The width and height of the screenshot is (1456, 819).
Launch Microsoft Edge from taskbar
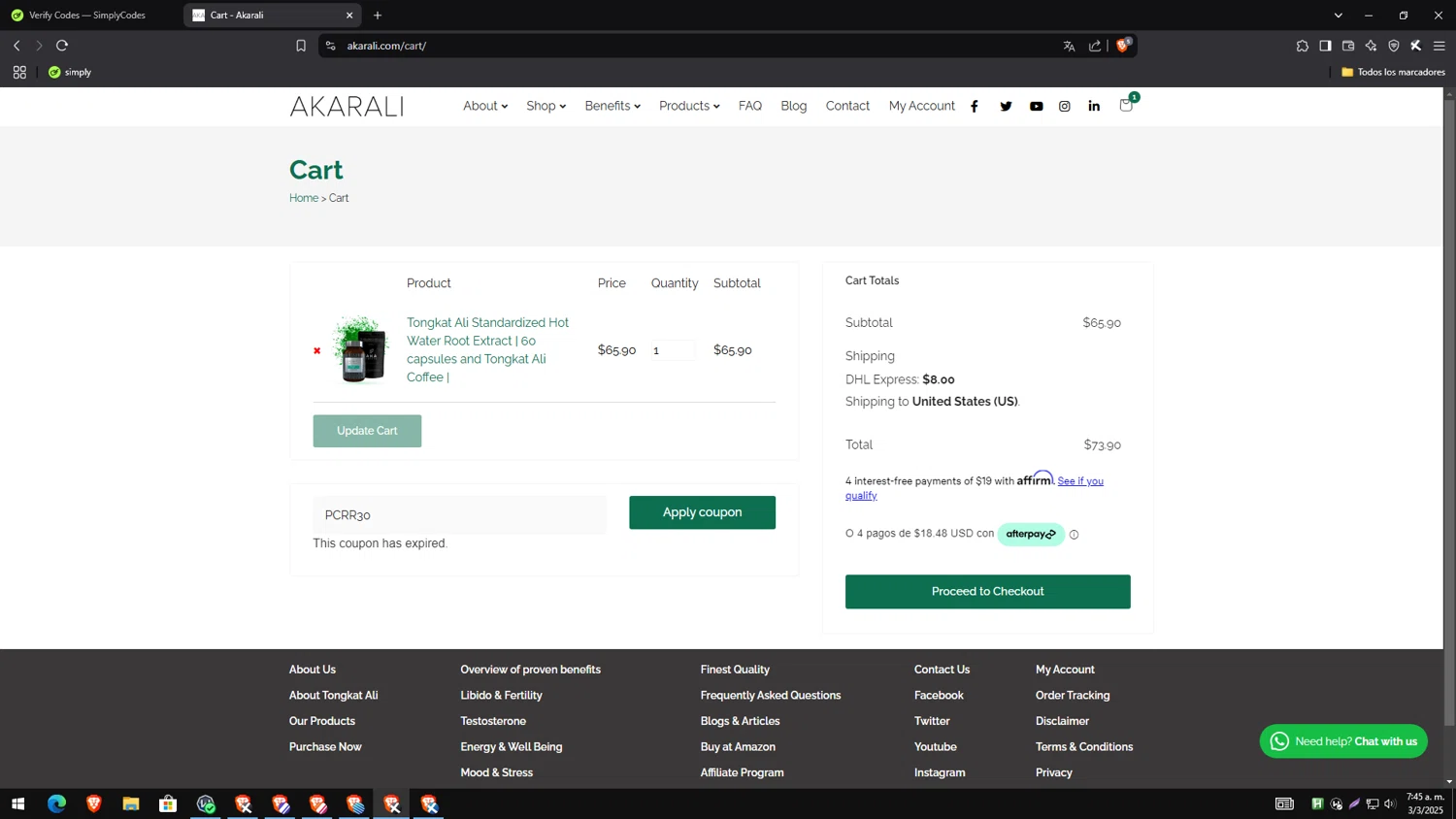(x=56, y=803)
